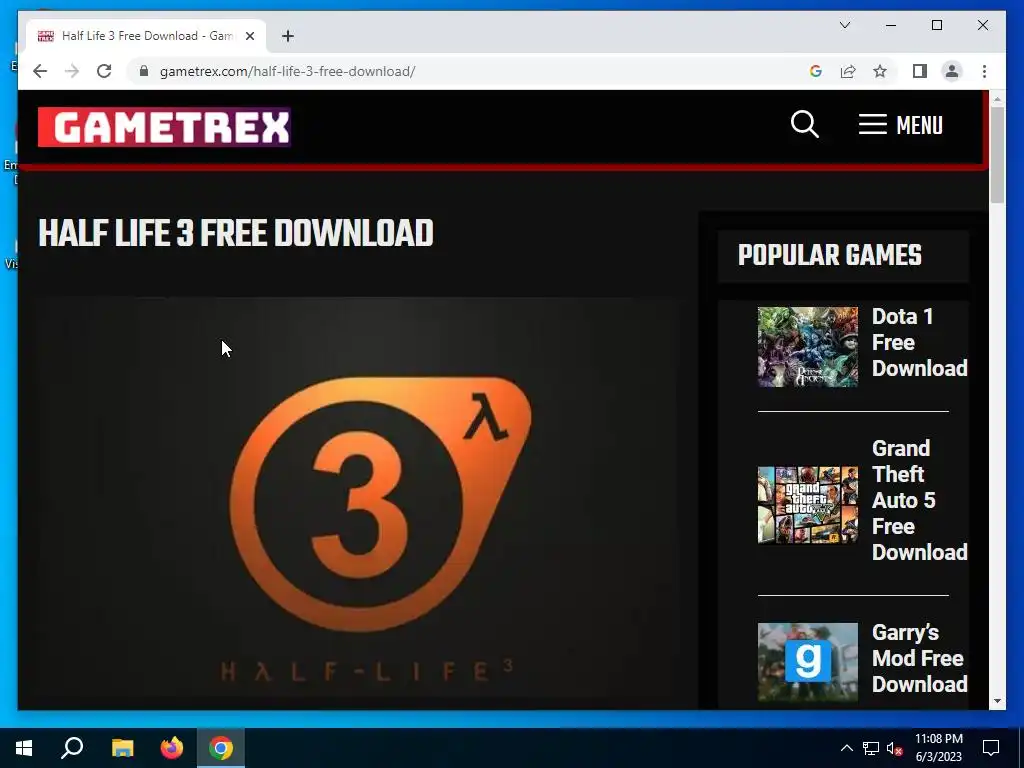1024x768 pixels.
Task: Open a new tab with plus button
Action: coord(288,36)
